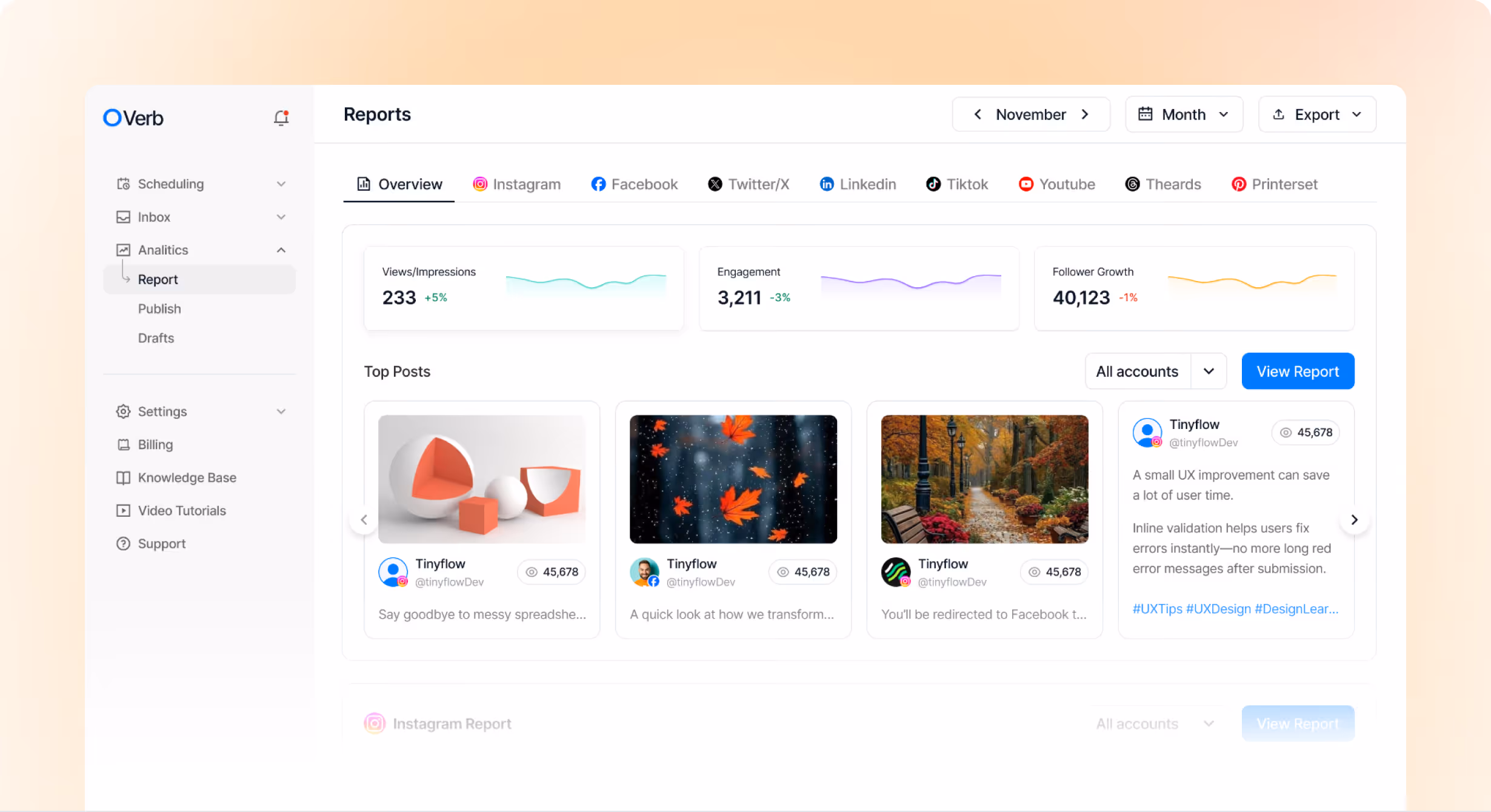
Task: Go to previous month arrow
Action: (x=977, y=115)
